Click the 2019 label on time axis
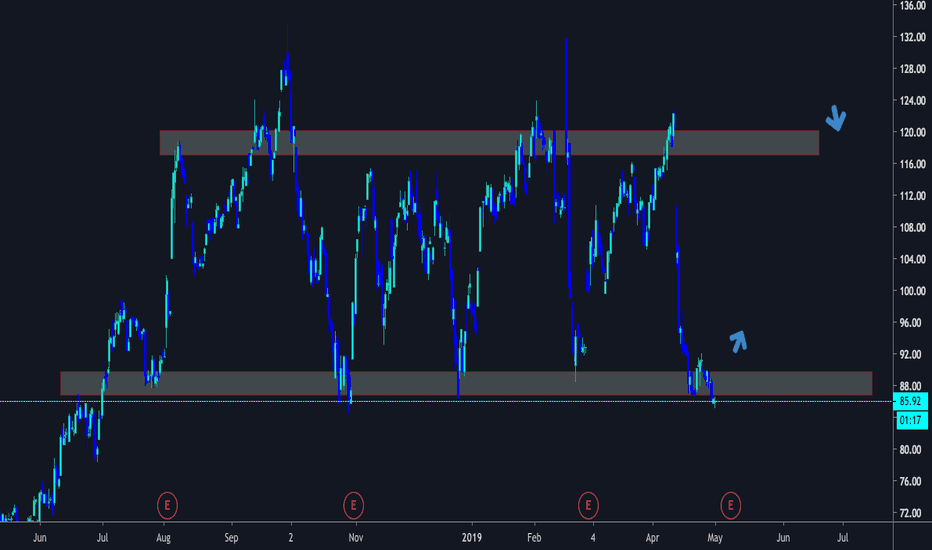 coord(472,538)
